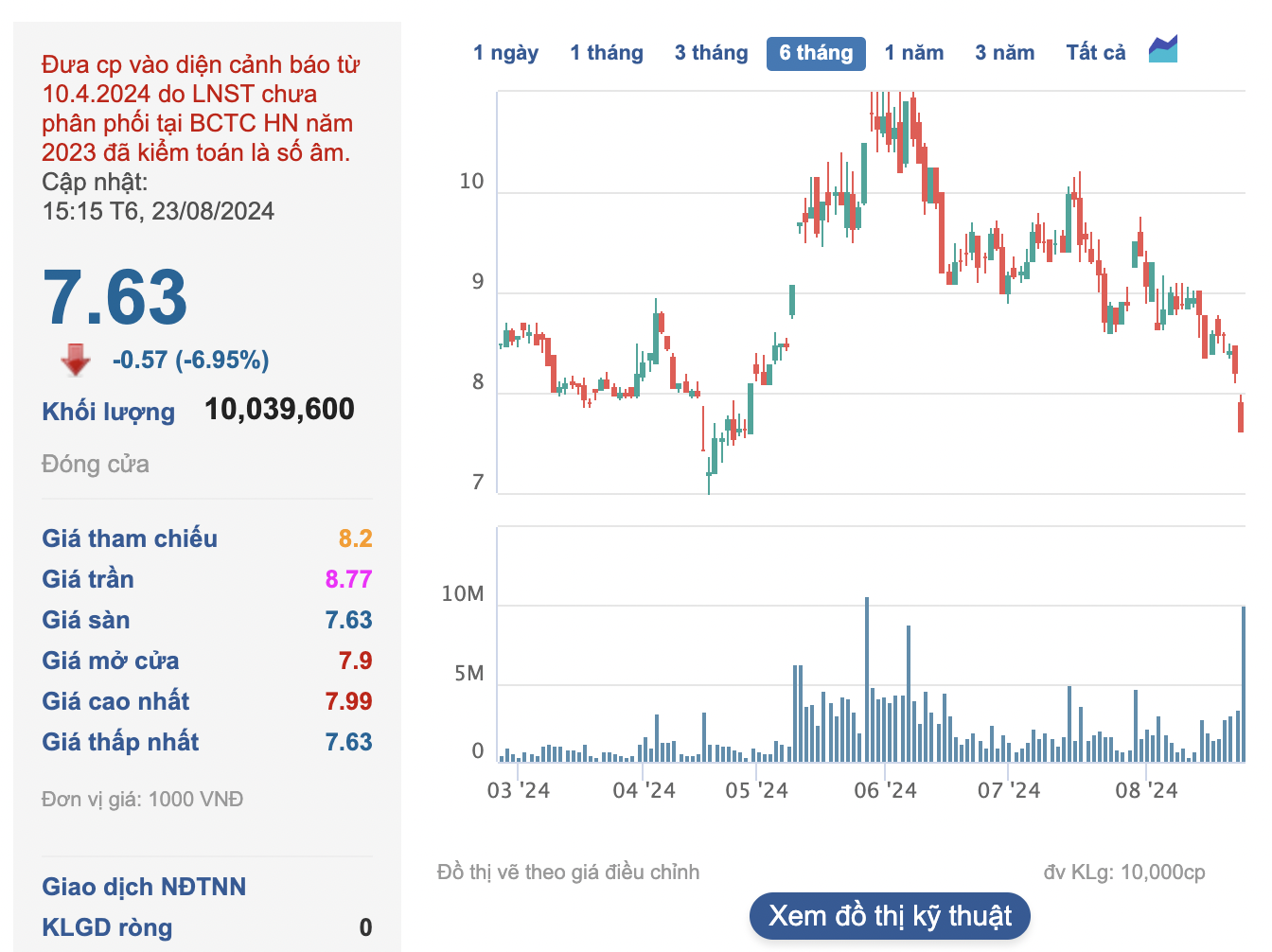
Task: Select the '6 tháng' time range tab
Action: tap(816, 53)
